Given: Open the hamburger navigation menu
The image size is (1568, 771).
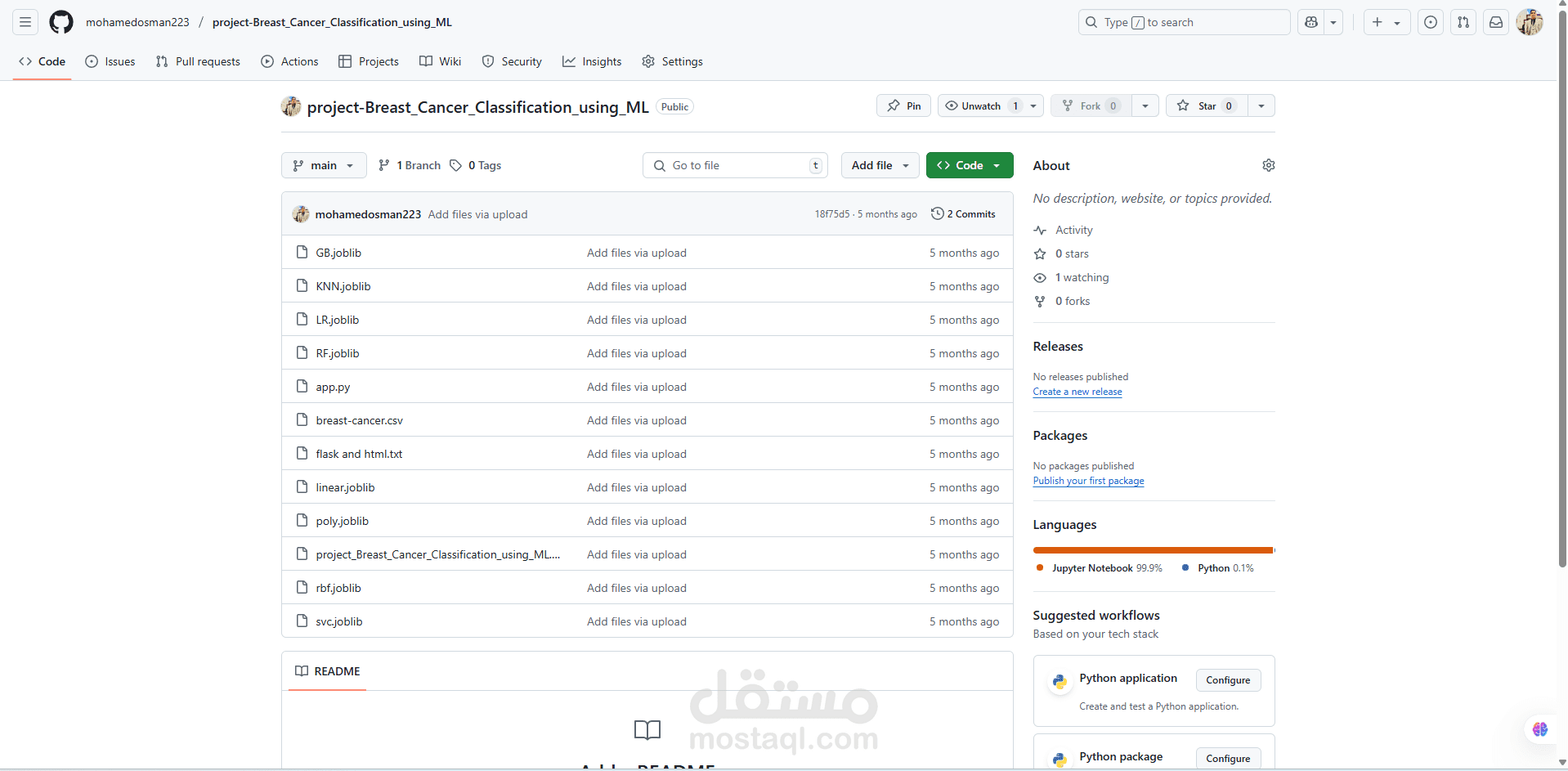Looking at the screenshot, I should click(25, 22).
